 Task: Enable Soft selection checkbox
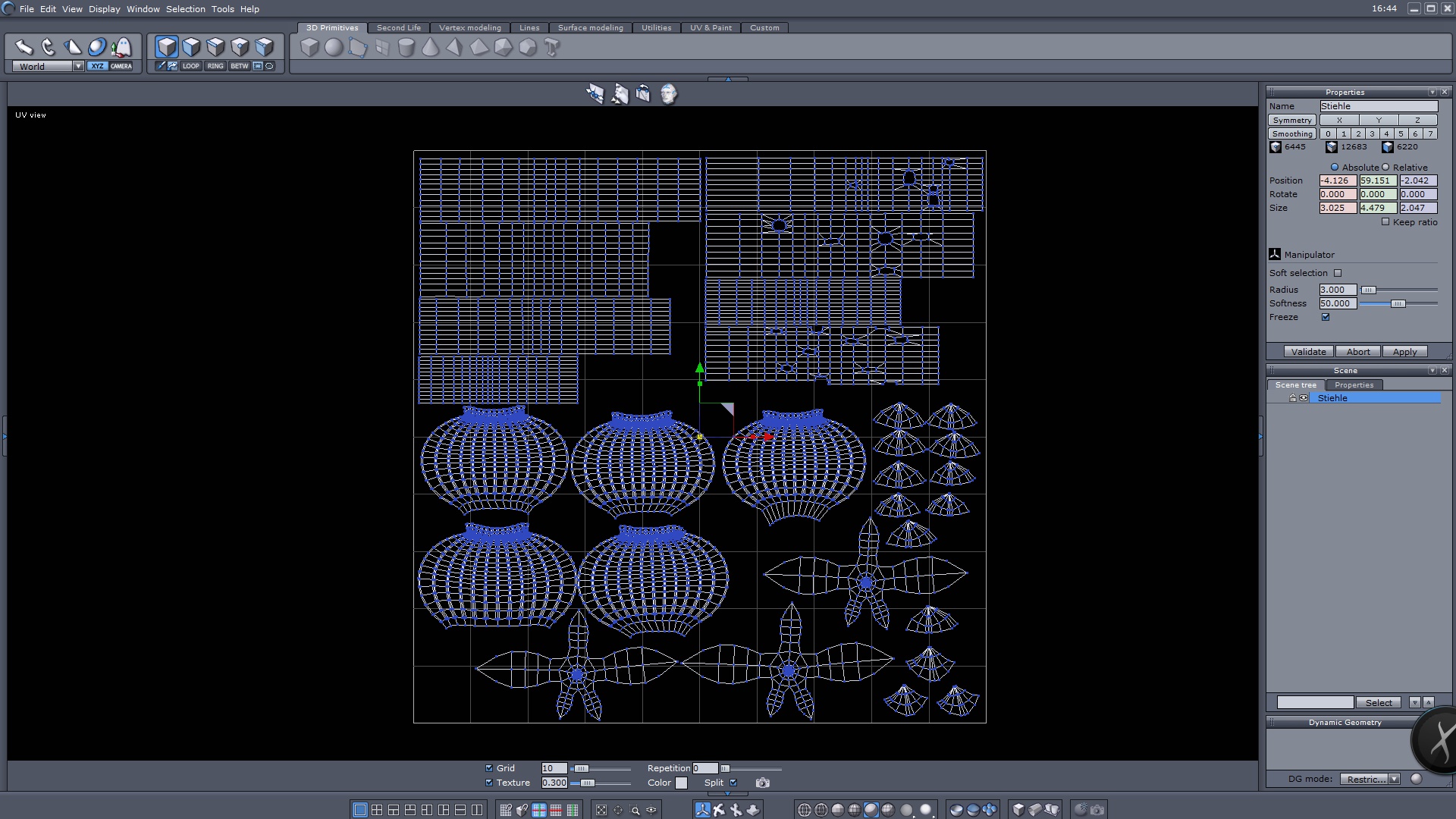(1338, 273)
